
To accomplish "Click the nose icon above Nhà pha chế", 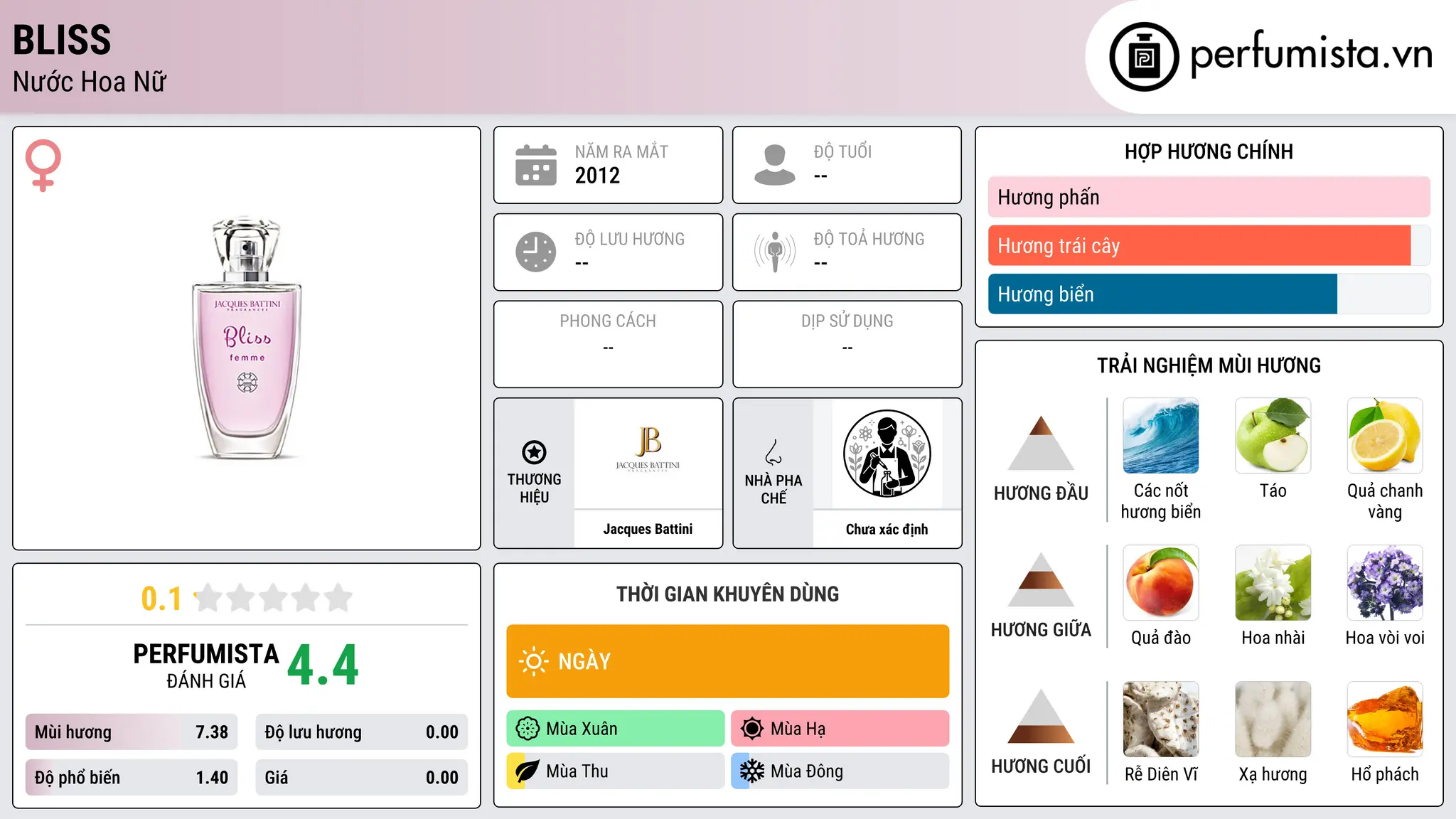I will (x=773, y=452).
